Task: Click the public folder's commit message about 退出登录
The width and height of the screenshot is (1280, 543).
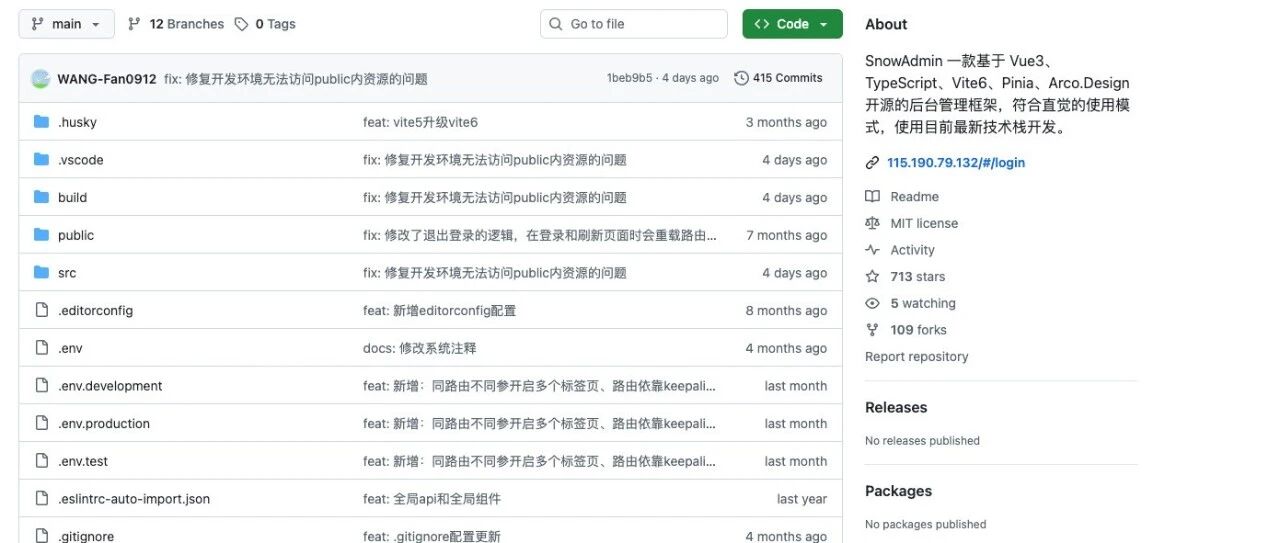Action: [x=540, y=235]
